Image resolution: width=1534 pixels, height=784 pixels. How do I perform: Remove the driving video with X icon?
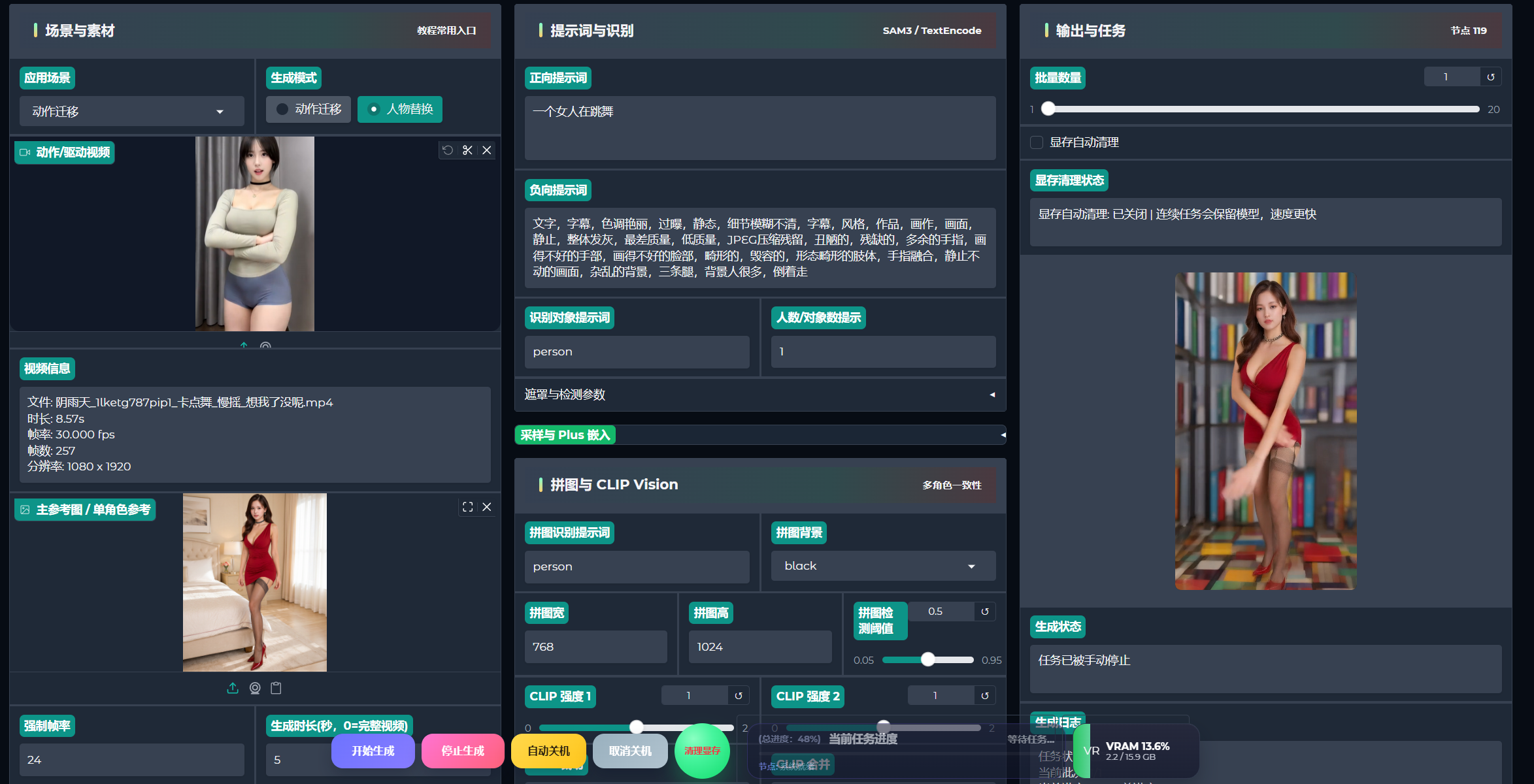[x=487, y=150]
